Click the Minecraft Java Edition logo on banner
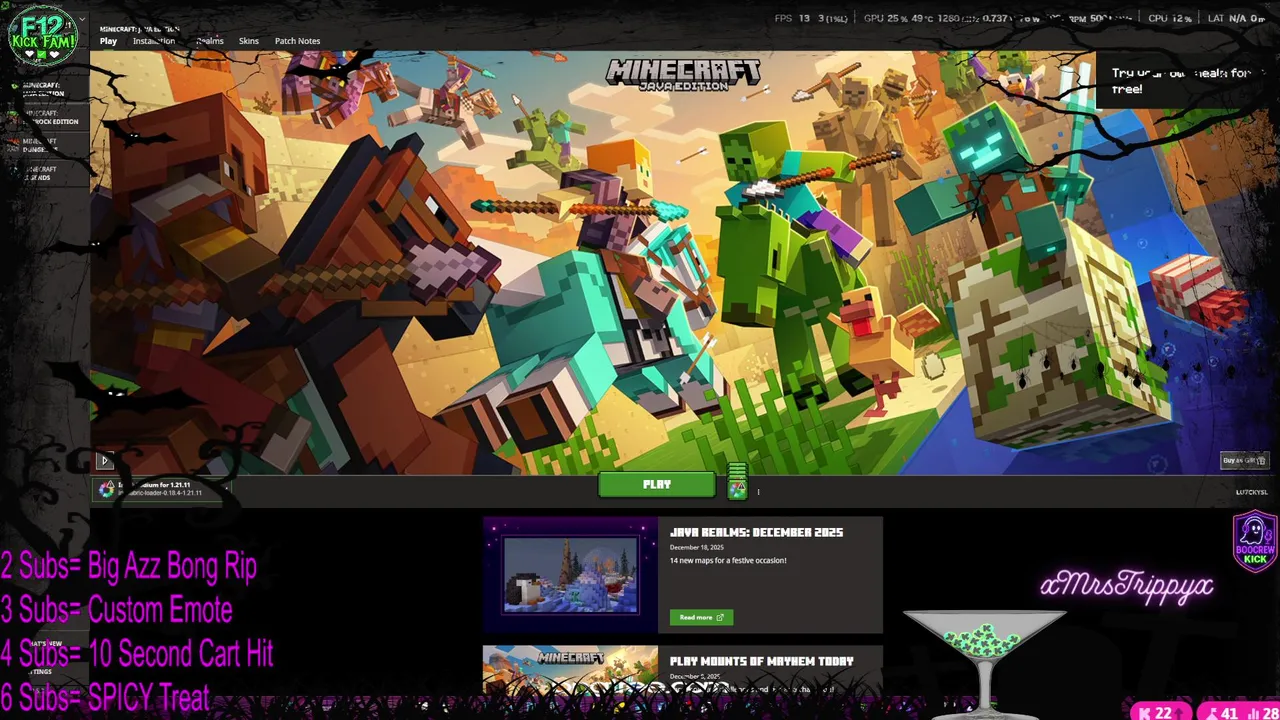Viewport: 1280px width, 720px height. (684, 74)
